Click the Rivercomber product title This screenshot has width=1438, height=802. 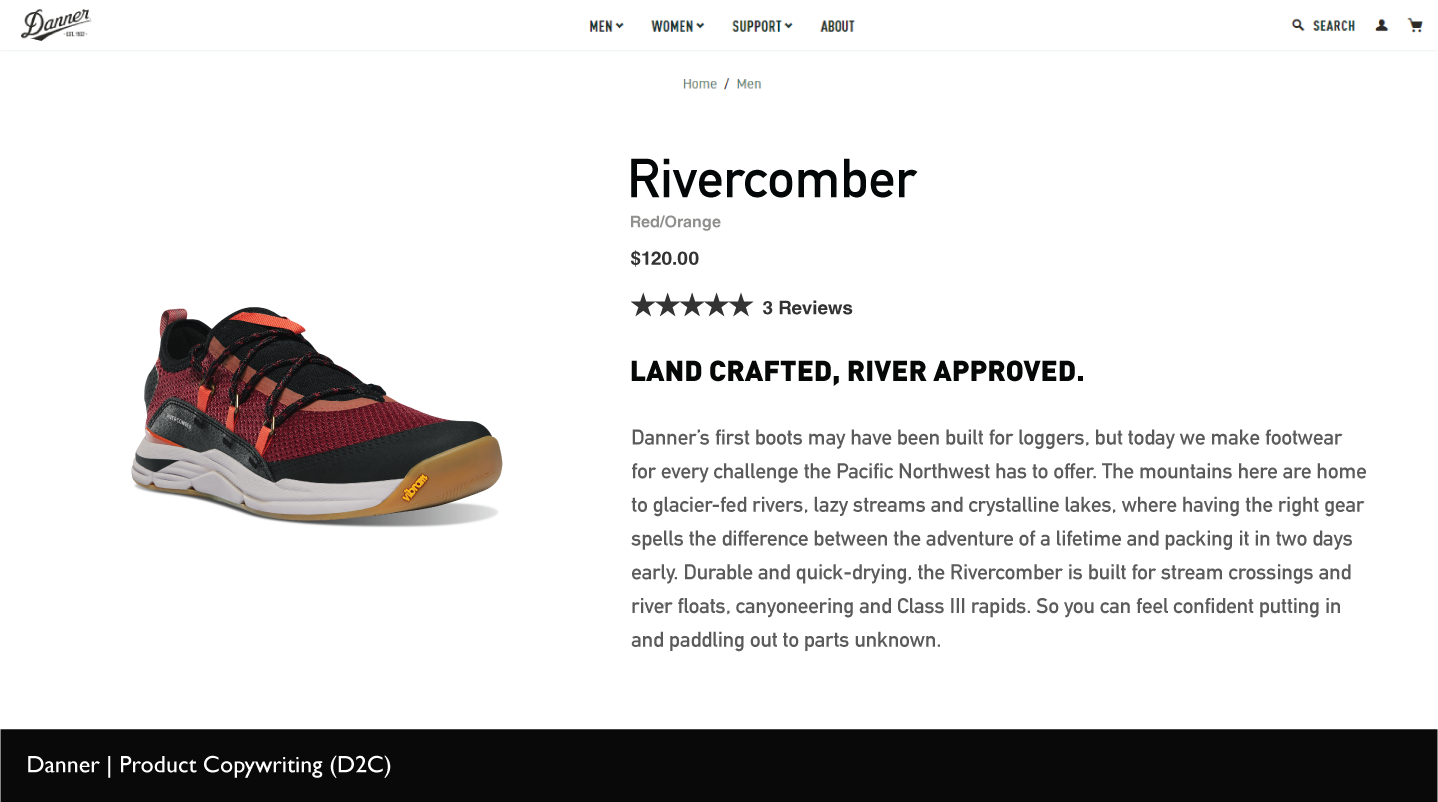point(772,179)
